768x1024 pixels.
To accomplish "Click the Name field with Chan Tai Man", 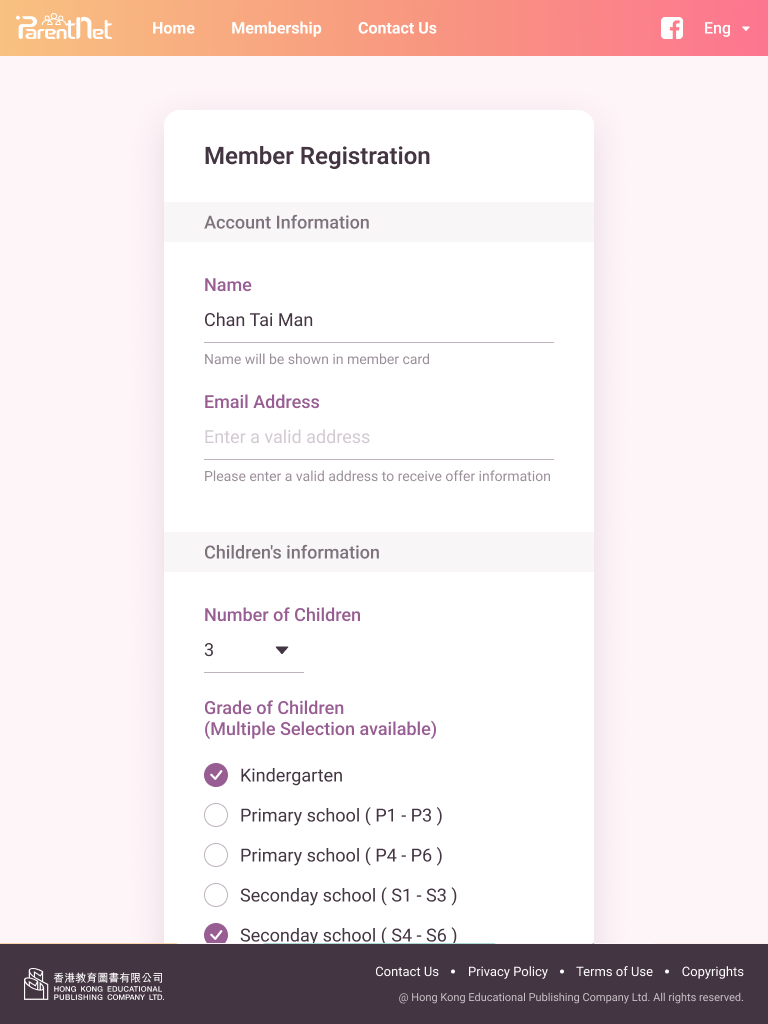I will click(x=378, y=320).
